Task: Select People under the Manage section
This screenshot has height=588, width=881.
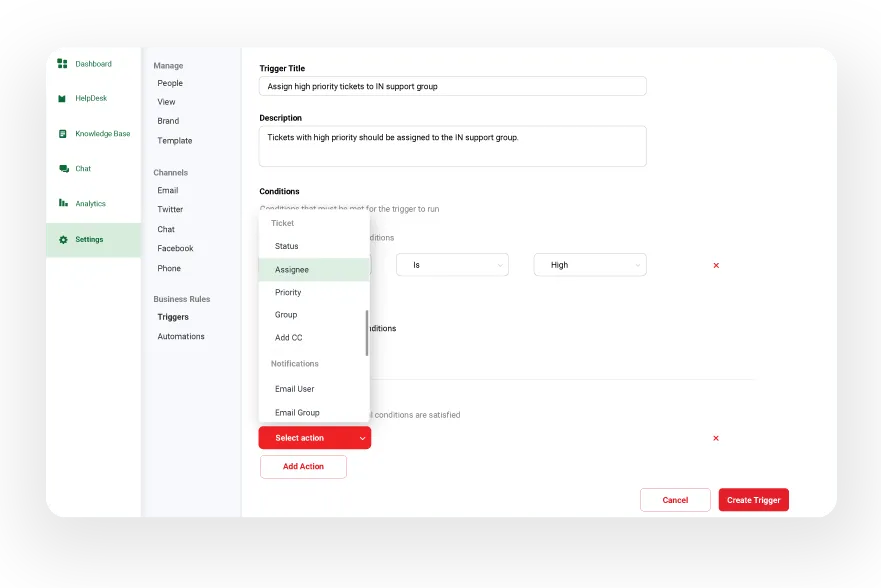Action: tap(169, 83)
